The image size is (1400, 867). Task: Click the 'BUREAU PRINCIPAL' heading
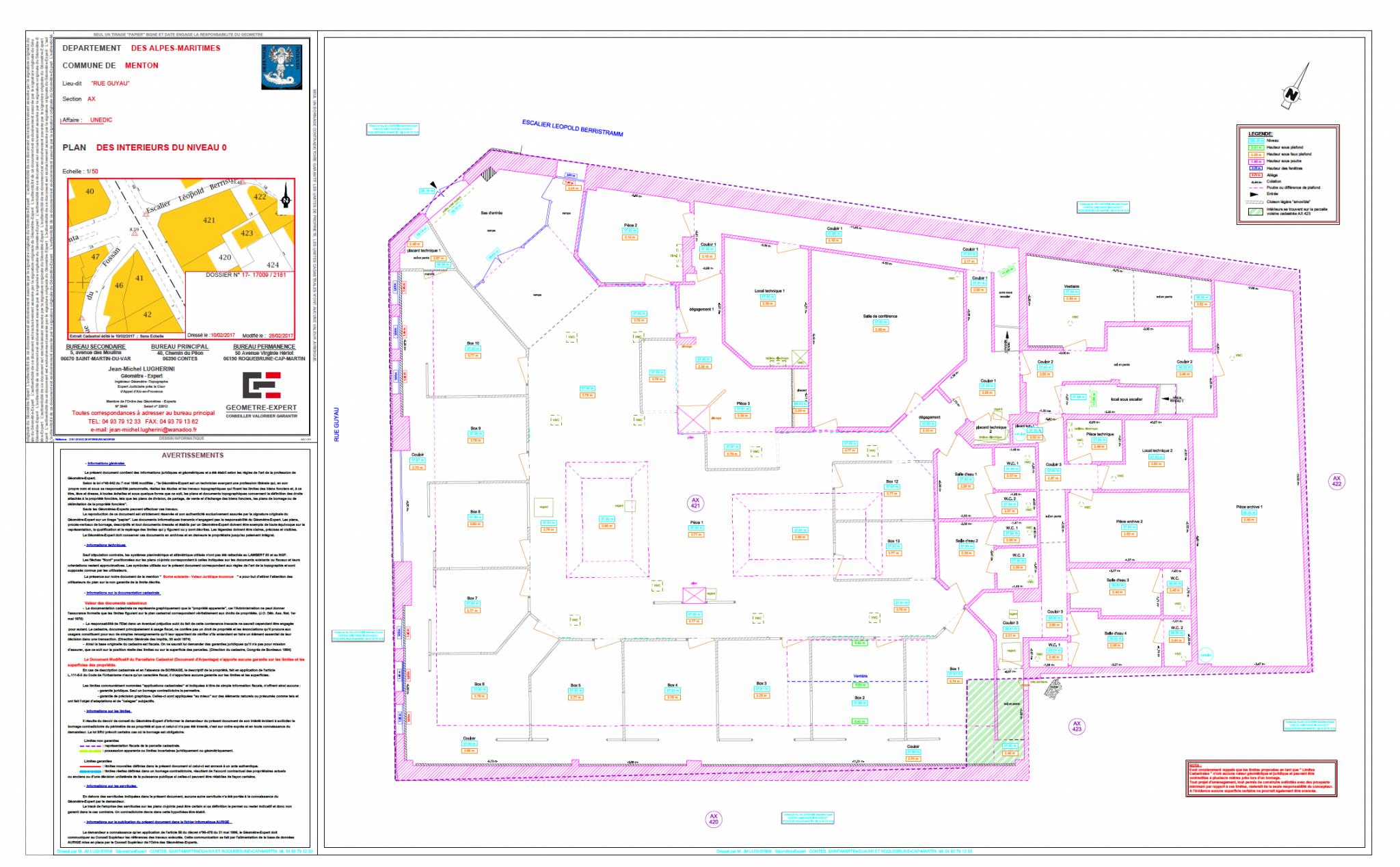[180, 347]
